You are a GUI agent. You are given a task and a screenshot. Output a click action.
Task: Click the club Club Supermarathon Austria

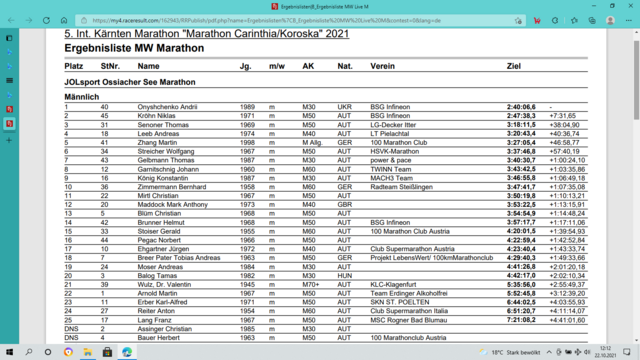tap(412, 249)
